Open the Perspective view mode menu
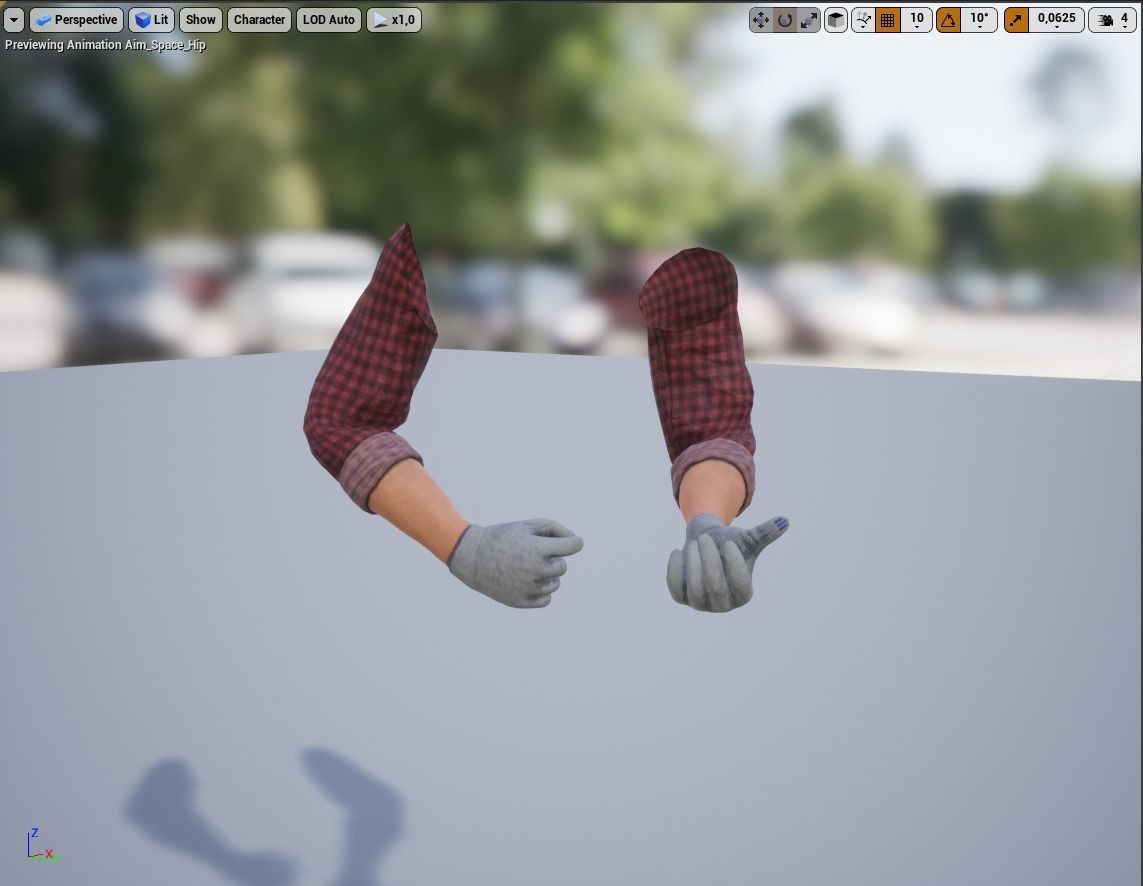This screenshot has width=1143, height=886. click(77, 20)
